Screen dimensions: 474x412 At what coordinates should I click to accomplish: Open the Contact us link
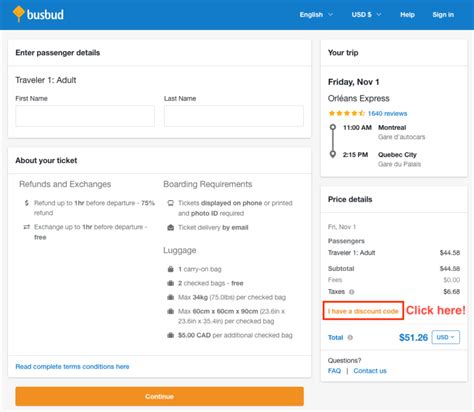coord(370,371)
